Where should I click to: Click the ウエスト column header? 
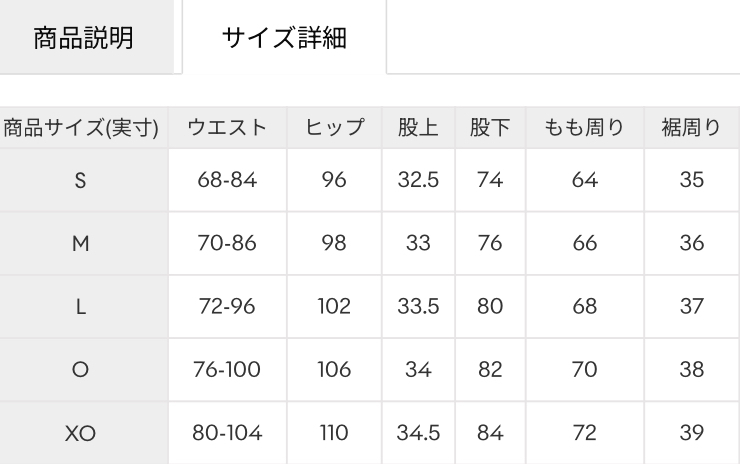coord(227,128)
